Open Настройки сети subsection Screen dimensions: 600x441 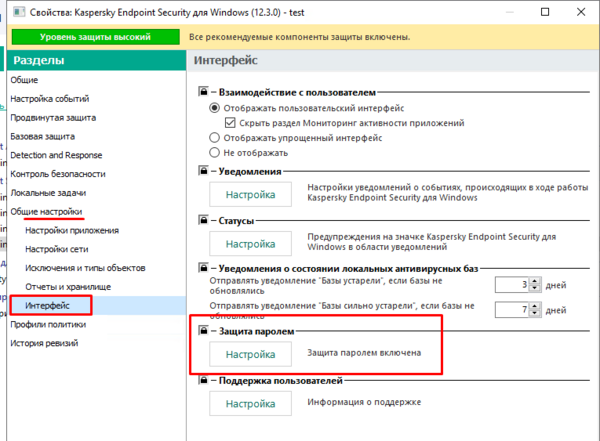[x=57, y=249]
